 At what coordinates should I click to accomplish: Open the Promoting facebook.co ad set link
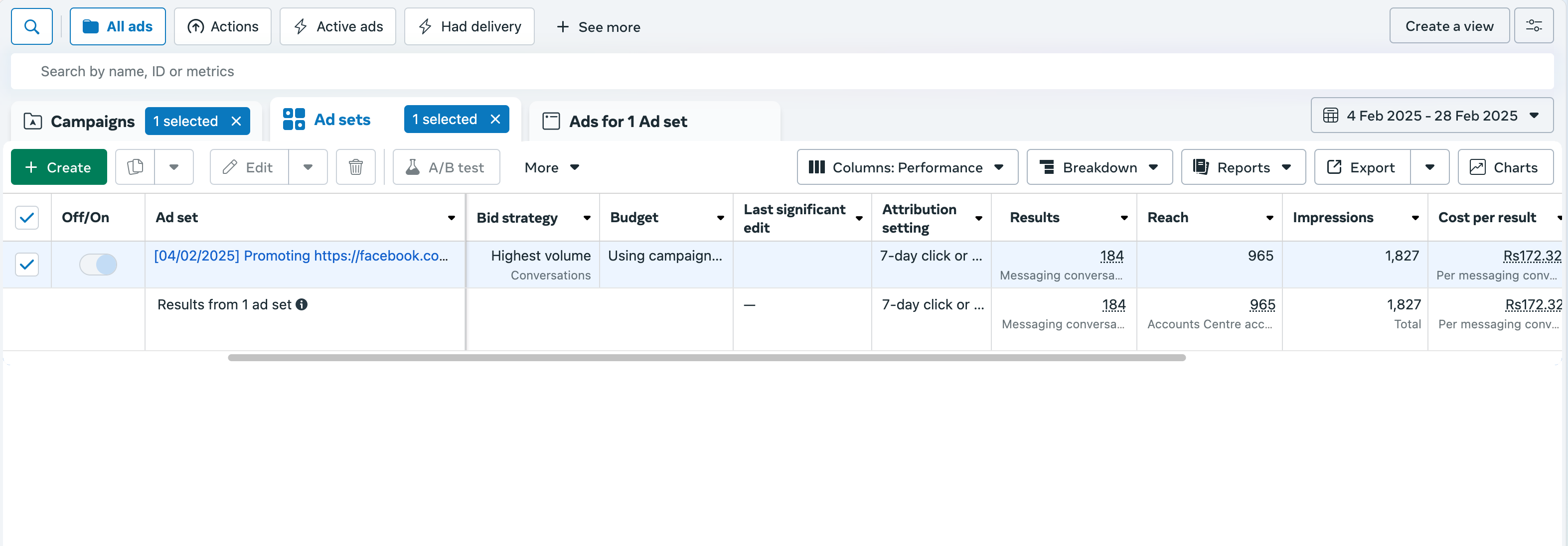click(301, 256)
